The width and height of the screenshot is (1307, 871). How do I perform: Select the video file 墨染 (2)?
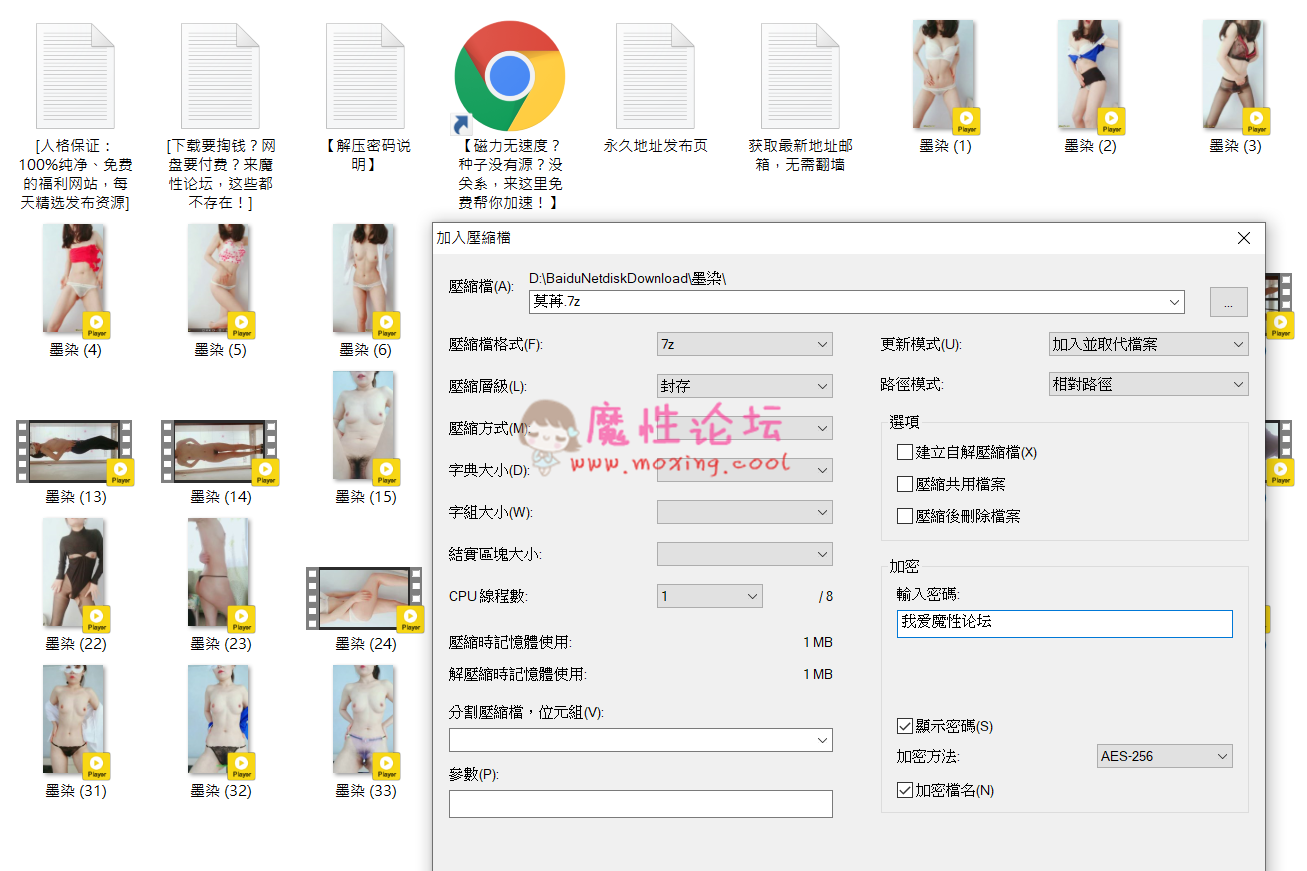pos(1090,77)
